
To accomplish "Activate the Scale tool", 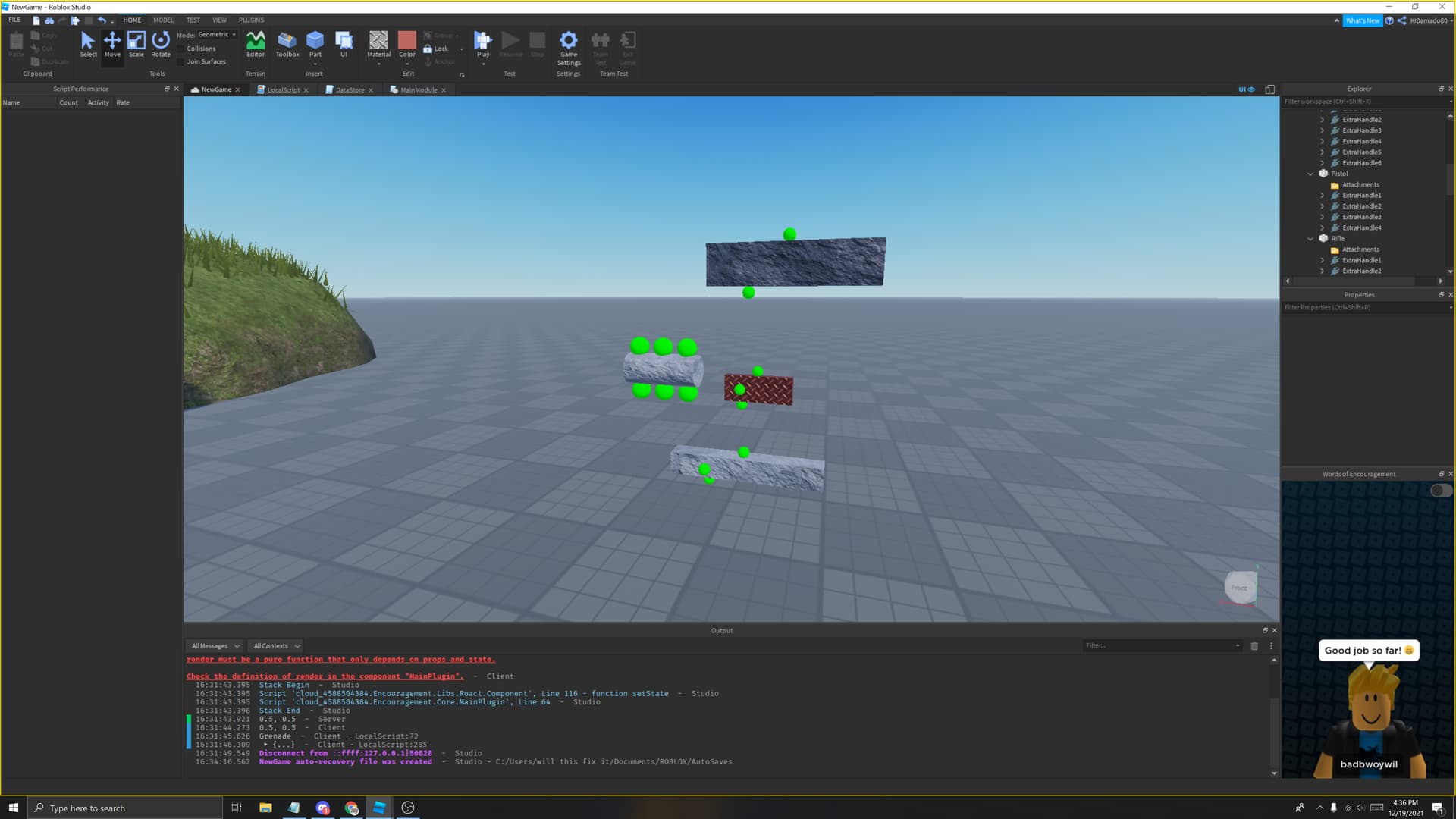I will [136, 44].
